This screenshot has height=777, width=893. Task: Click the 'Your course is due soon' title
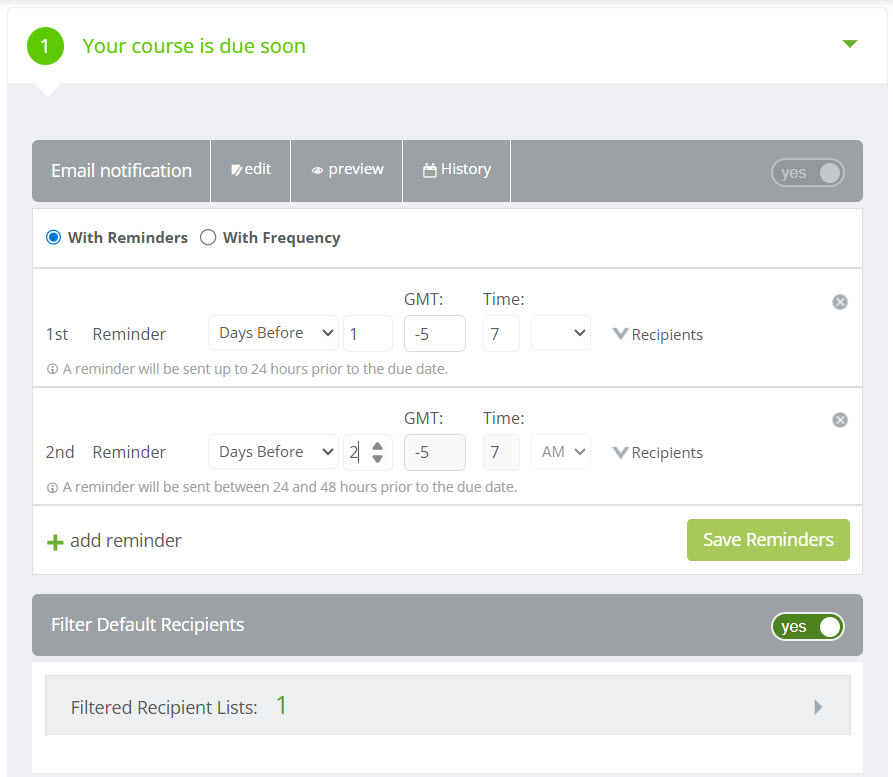(x=194, y=46)
